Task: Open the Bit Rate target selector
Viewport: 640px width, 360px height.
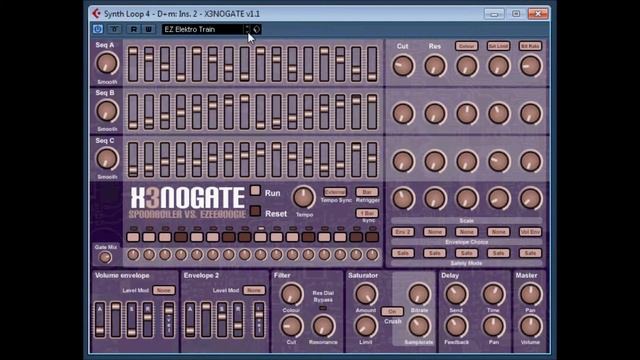Action: [530, 46]
